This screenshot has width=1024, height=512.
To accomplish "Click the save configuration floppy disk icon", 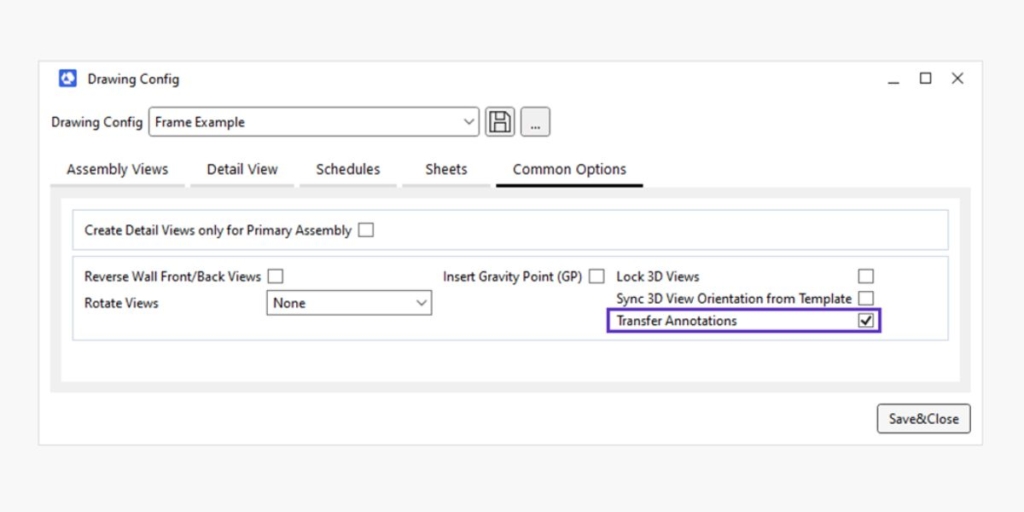I will [500, 122].
